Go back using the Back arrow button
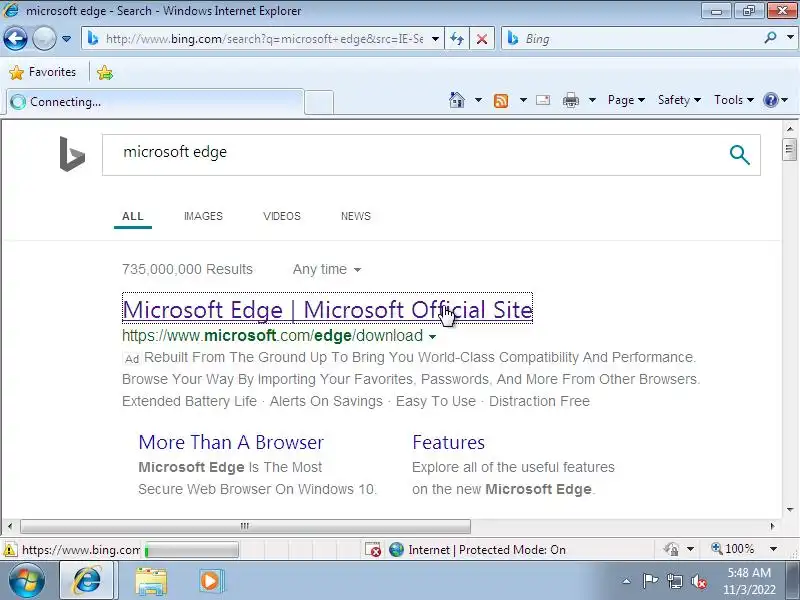Screen dimensions: 800x600 pos(15,39)
